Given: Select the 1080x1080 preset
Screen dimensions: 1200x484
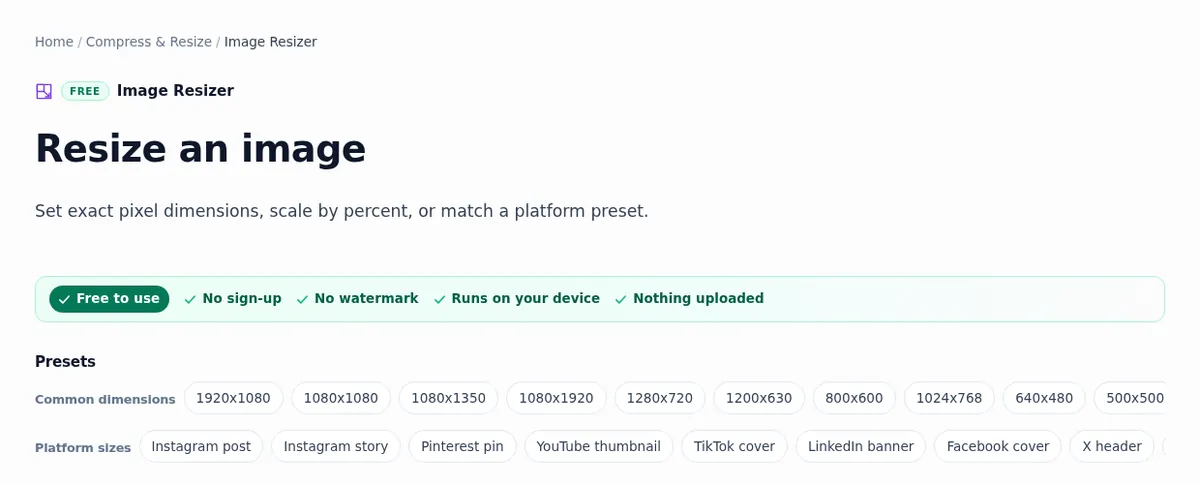Looking at the screenshot, I should (x=341, y=398).
